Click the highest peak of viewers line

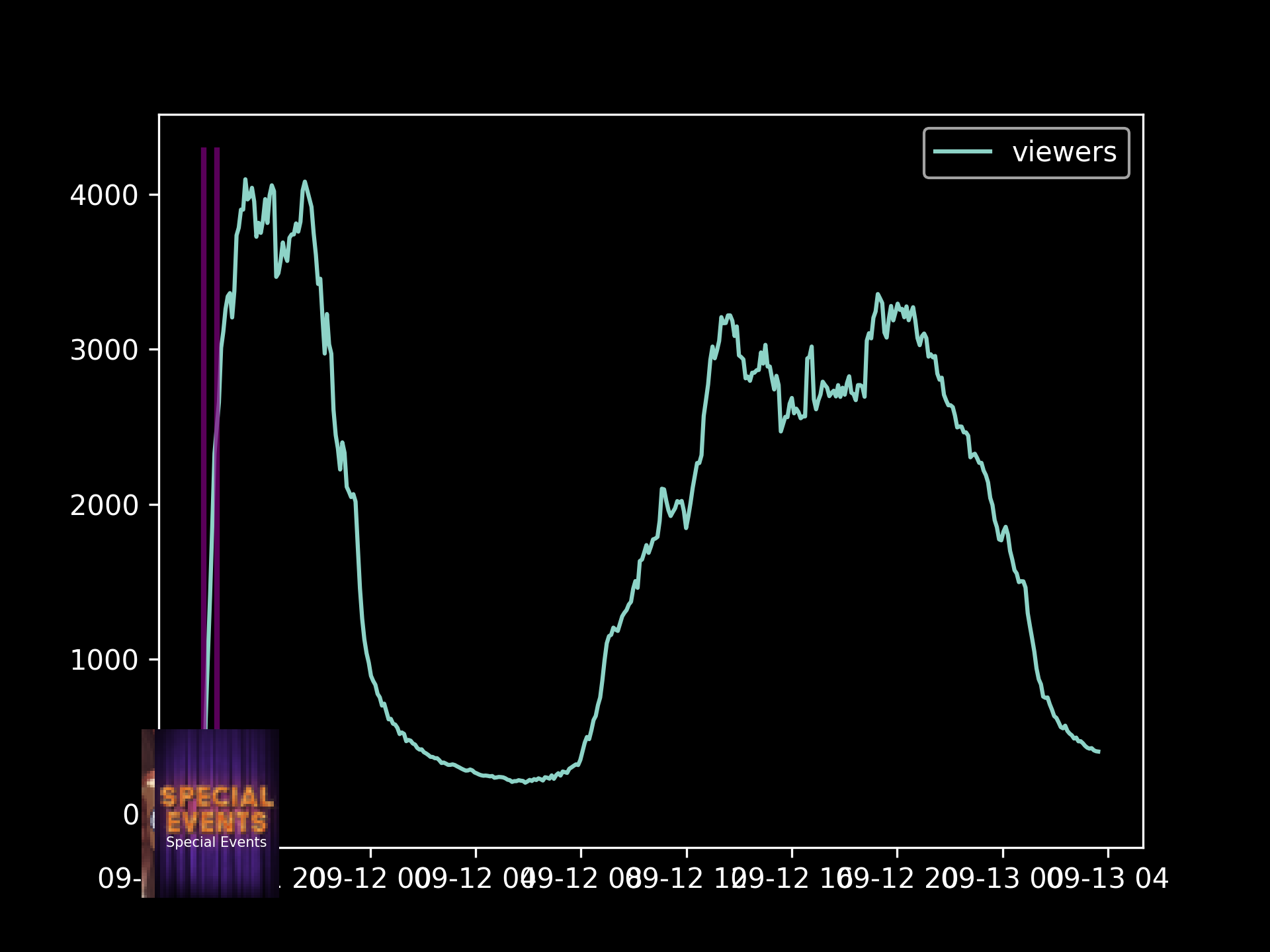(x=245, y=180)
